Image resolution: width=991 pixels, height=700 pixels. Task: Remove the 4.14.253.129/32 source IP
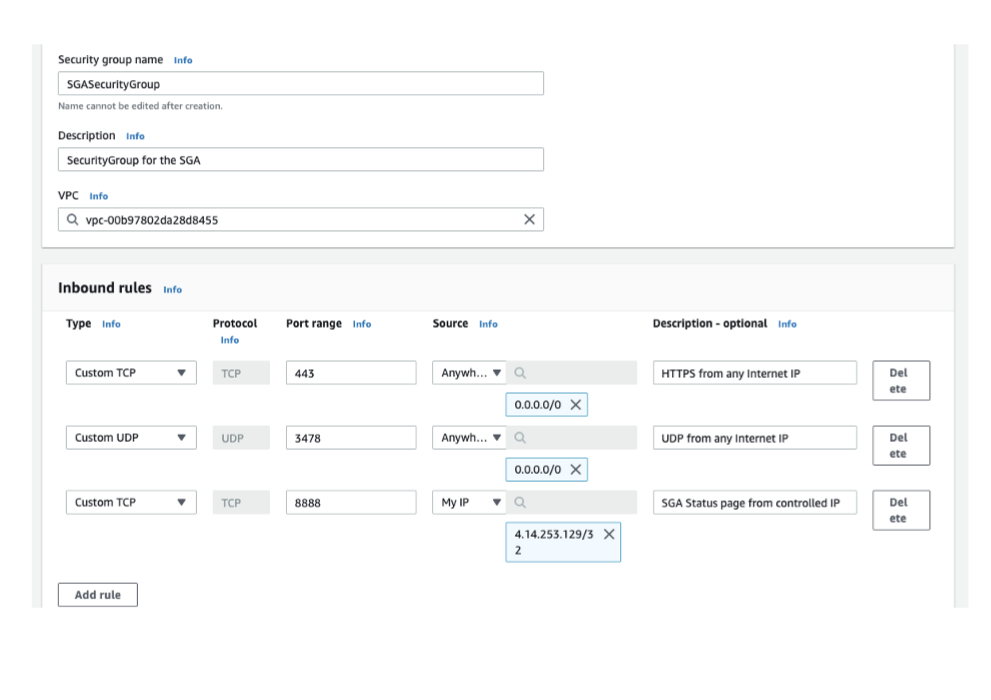608,535
